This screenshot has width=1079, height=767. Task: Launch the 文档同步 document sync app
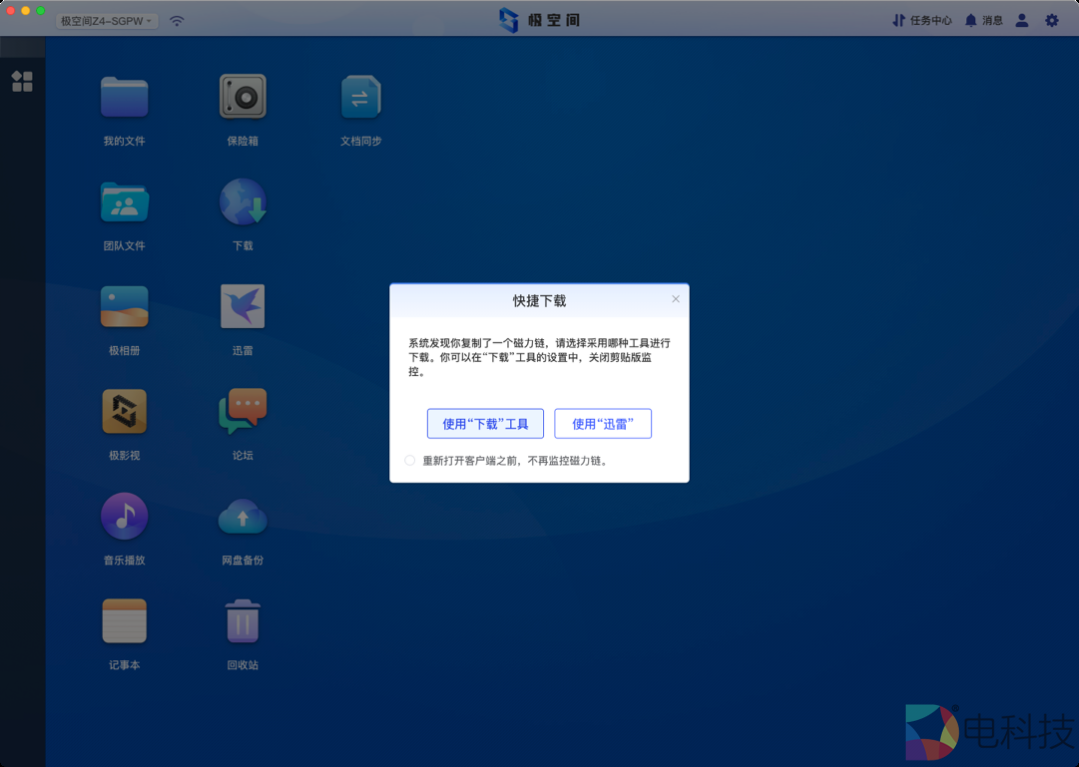click(361, 97)
